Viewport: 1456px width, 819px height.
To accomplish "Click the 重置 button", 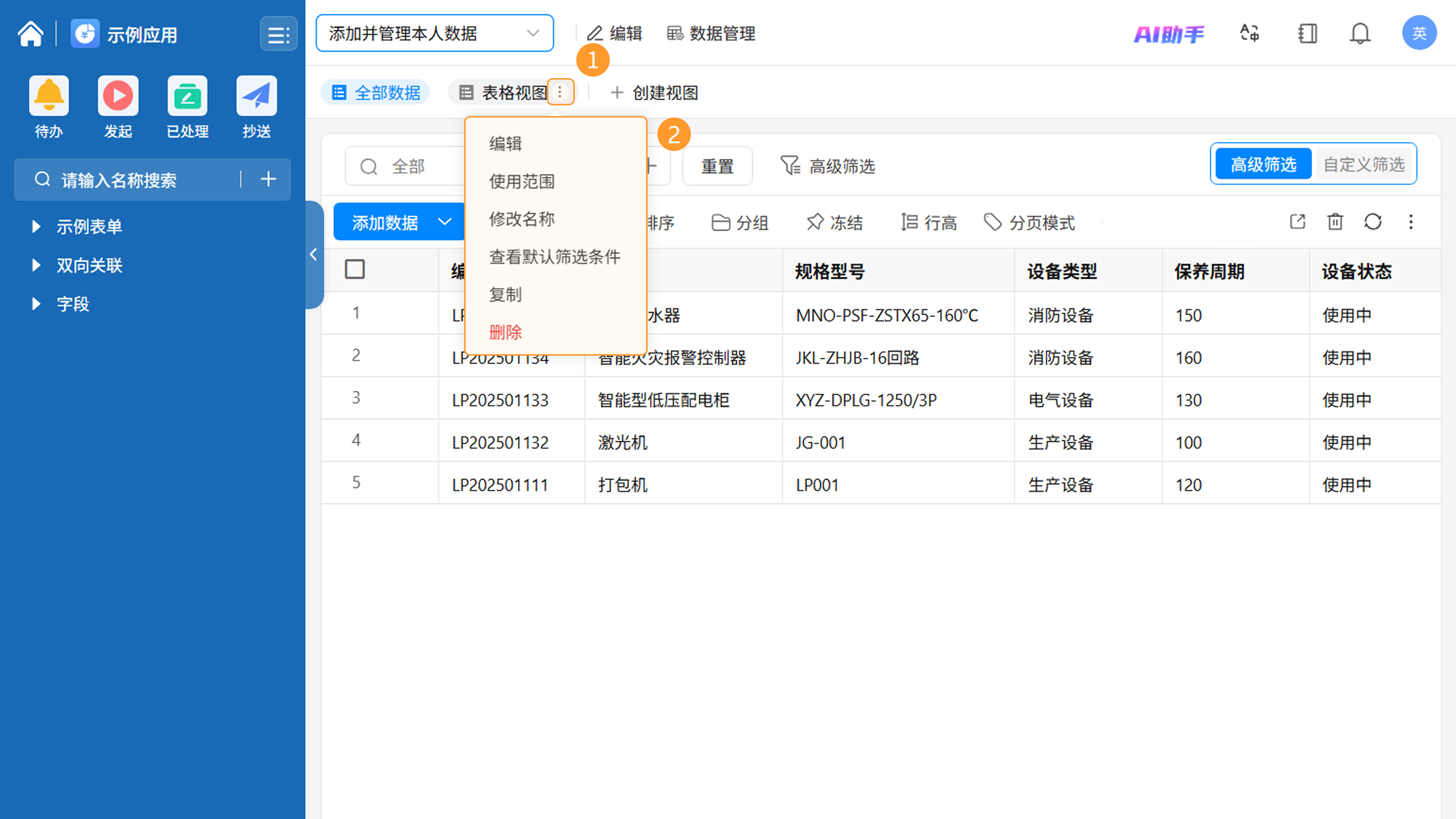I will [x=717, y=166].
